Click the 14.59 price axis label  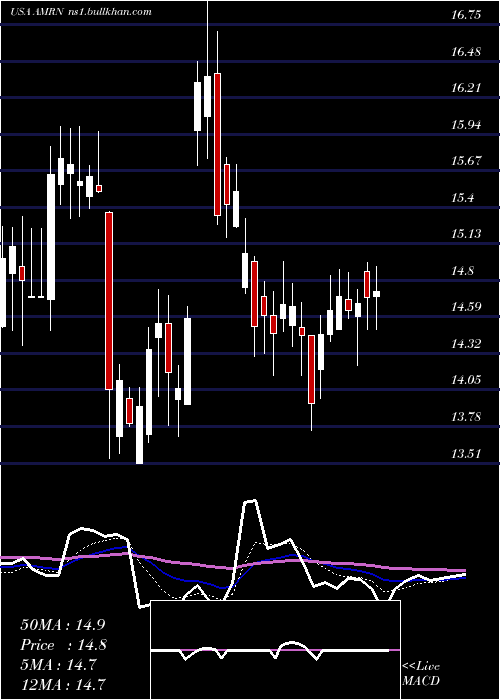pyautogui.click(x=466, y=307)
